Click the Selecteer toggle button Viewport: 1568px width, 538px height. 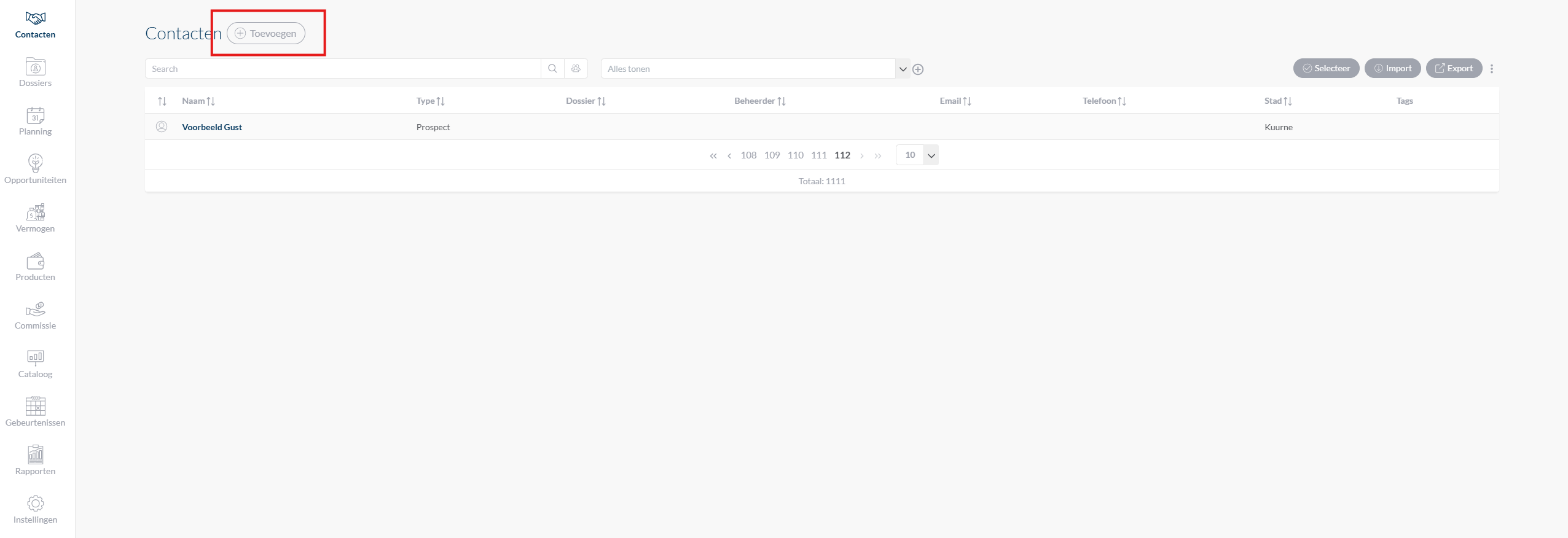tap(1326, 69)
